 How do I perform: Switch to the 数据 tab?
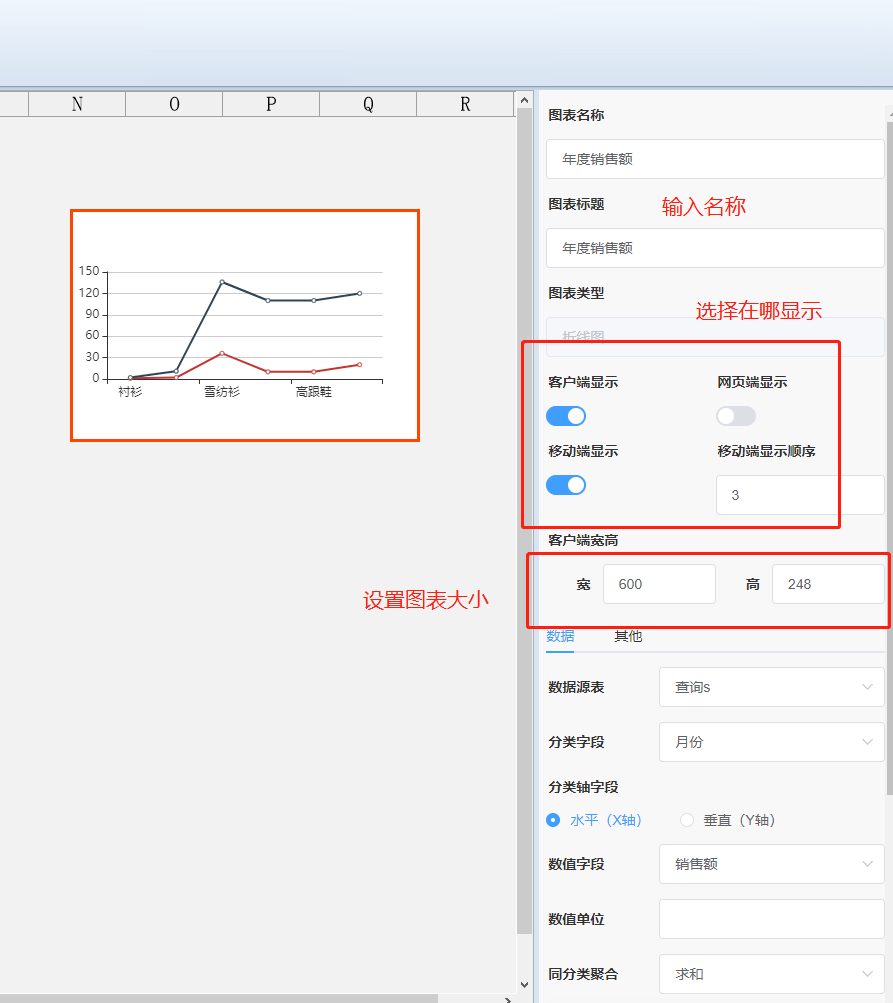tap(560, 636)
